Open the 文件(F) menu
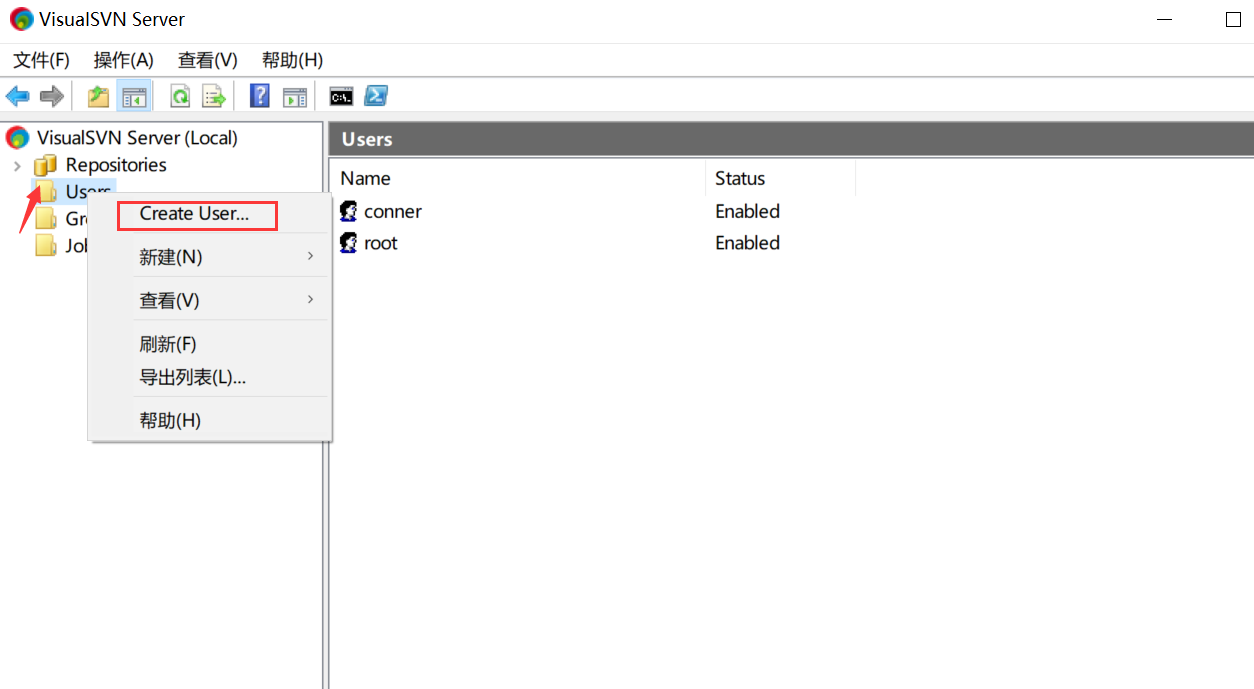The height and width of the screenshot is (689, 1254). (x=41, y=60)
